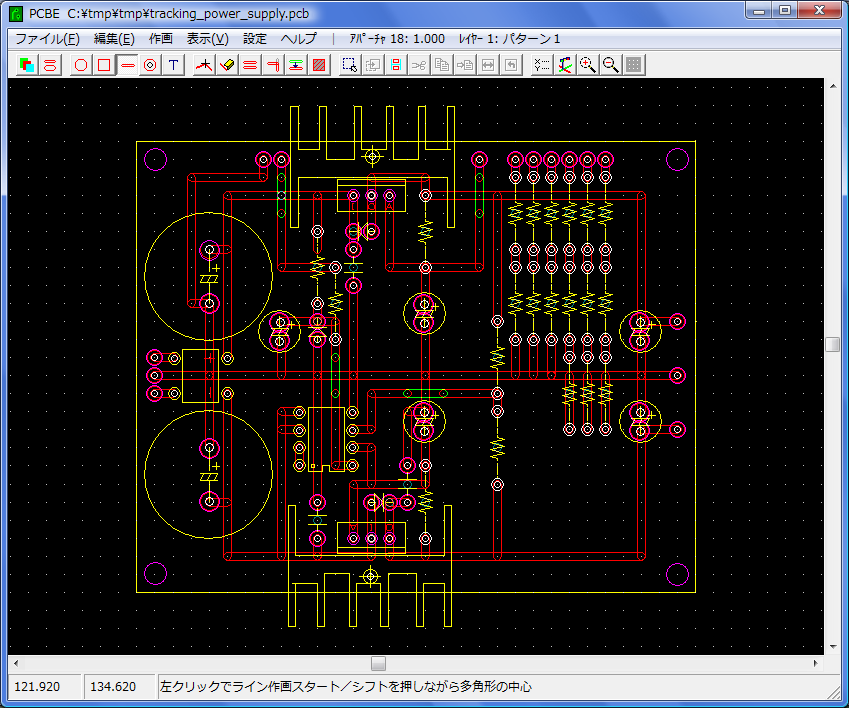This screenshot has height=708, width=849.
Task: Open the ファイル(F) menu
Action: 47,39
